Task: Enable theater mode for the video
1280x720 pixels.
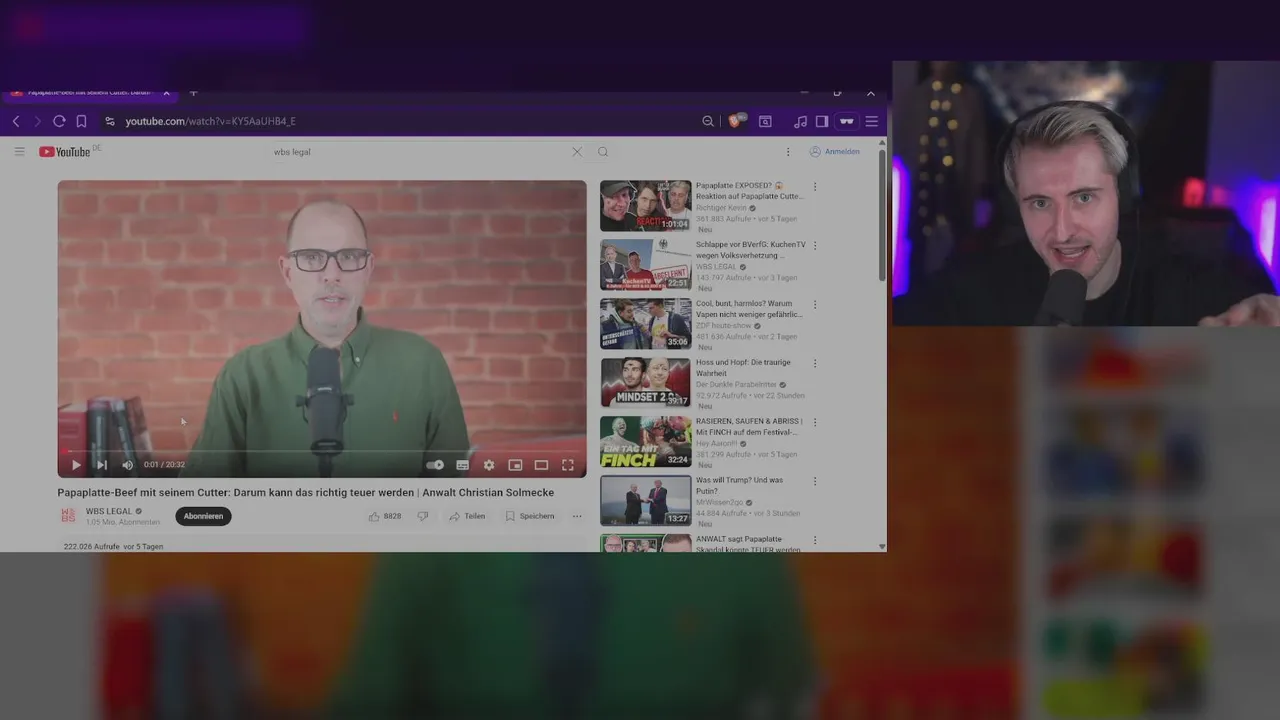Action: tap(541, 465)
